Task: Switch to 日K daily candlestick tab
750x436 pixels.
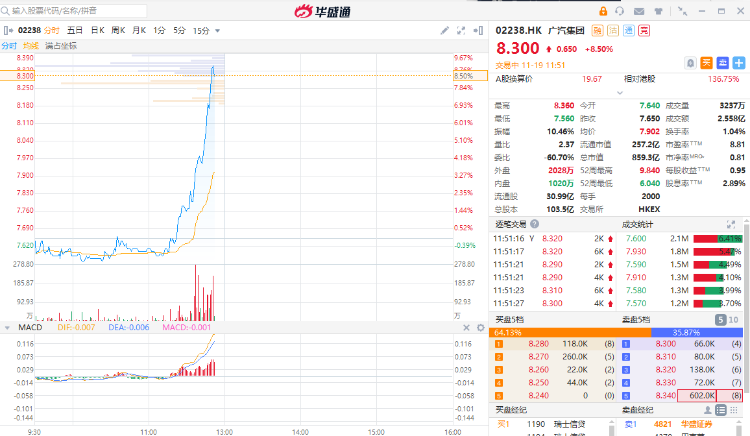Action: (x=98, y=31)
